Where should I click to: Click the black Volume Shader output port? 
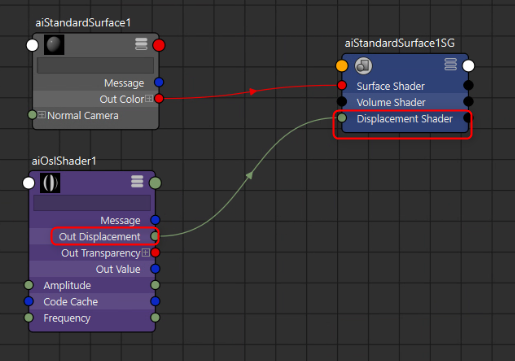[x=468, y=101]
